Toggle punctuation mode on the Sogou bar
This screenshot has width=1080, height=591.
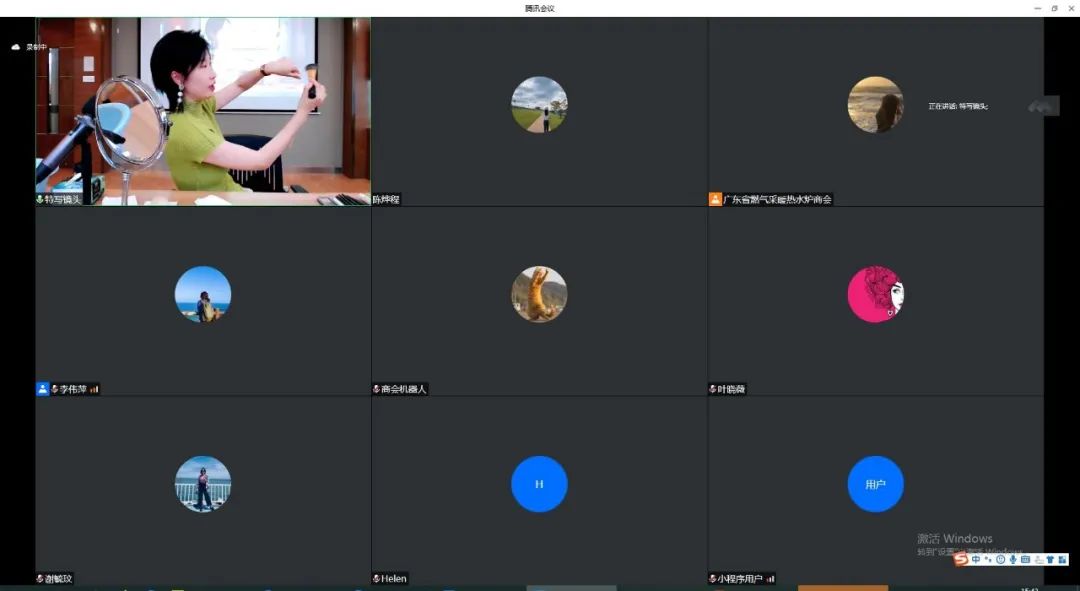coord(988,559)
